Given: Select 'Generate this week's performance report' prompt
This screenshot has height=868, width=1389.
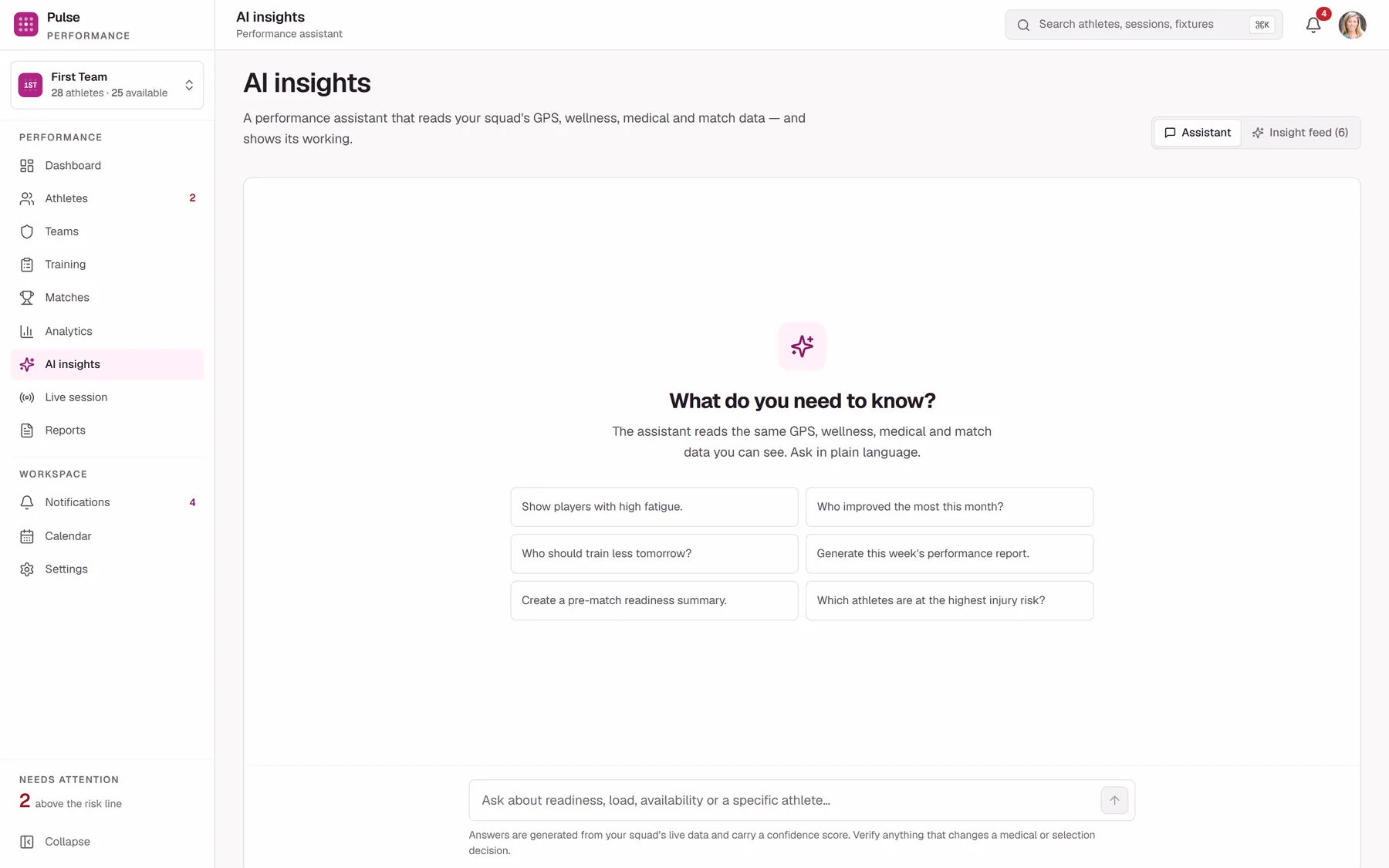Looking at the screenshot, I should 949,554.
